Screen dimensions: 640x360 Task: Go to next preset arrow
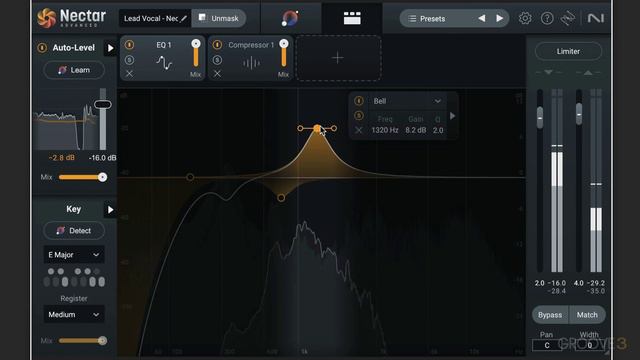pos(499,18)
